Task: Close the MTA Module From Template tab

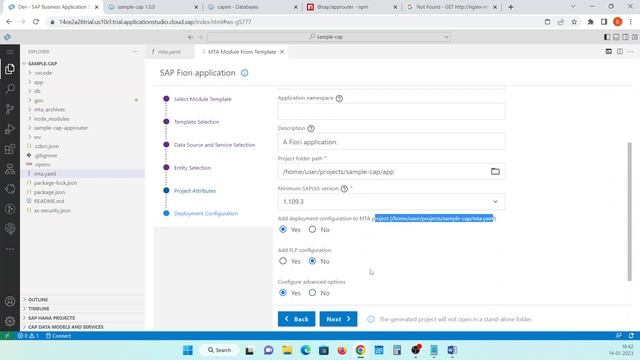Action: (282, 52)
